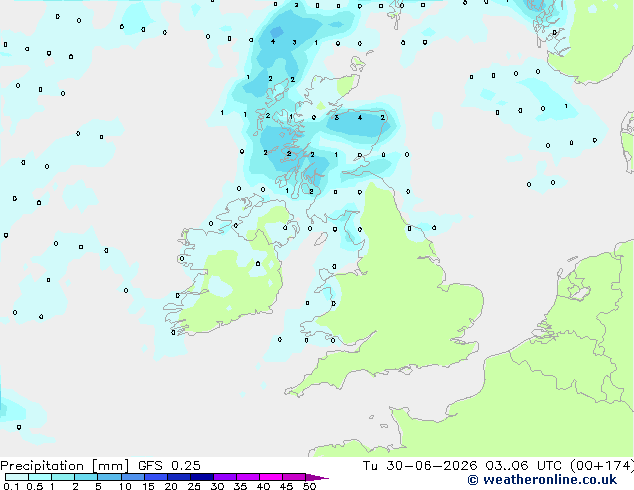Select the '03..06 UTC' time range text
Image resolution: width=634 pixels, height=490 pixels.
(523, 466)
